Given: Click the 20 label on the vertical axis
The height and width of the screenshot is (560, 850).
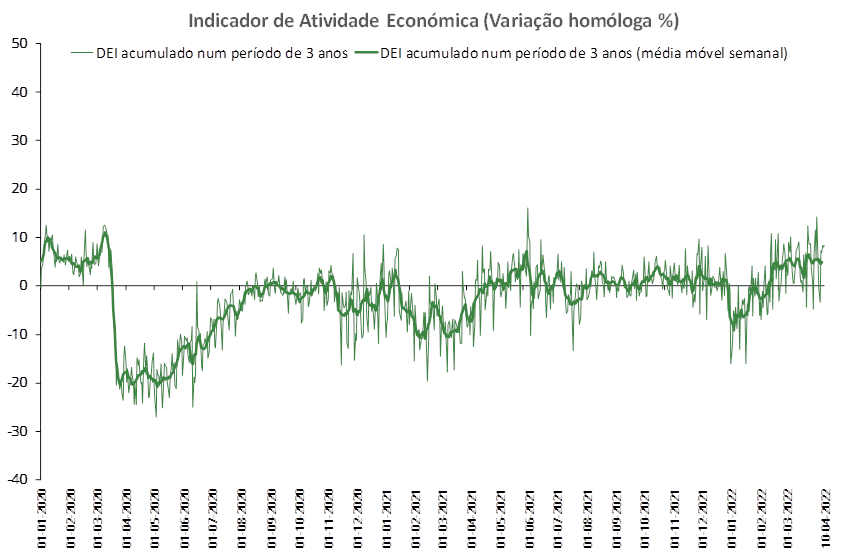Looking at the screenshot, I should click(20, 189).
